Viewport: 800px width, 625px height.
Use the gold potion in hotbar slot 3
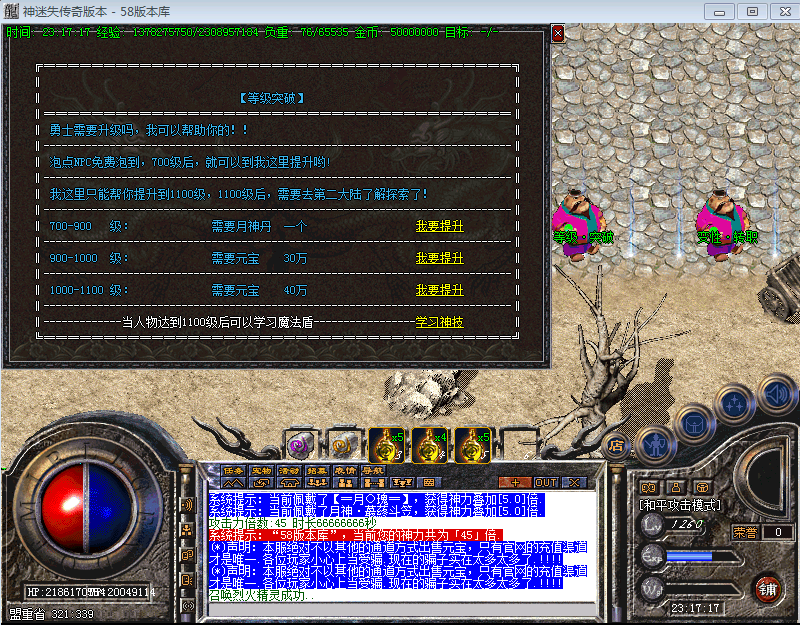click(x=387, y=445)
